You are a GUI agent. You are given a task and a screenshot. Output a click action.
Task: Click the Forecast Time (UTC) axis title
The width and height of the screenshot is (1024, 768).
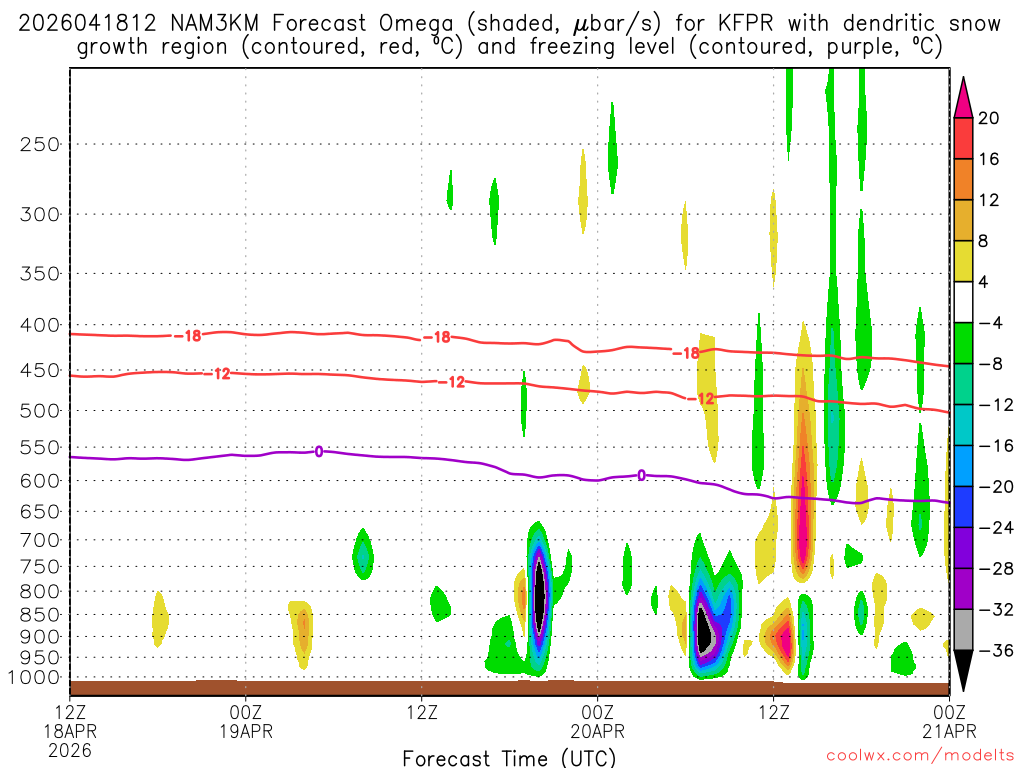coord(509,758)
